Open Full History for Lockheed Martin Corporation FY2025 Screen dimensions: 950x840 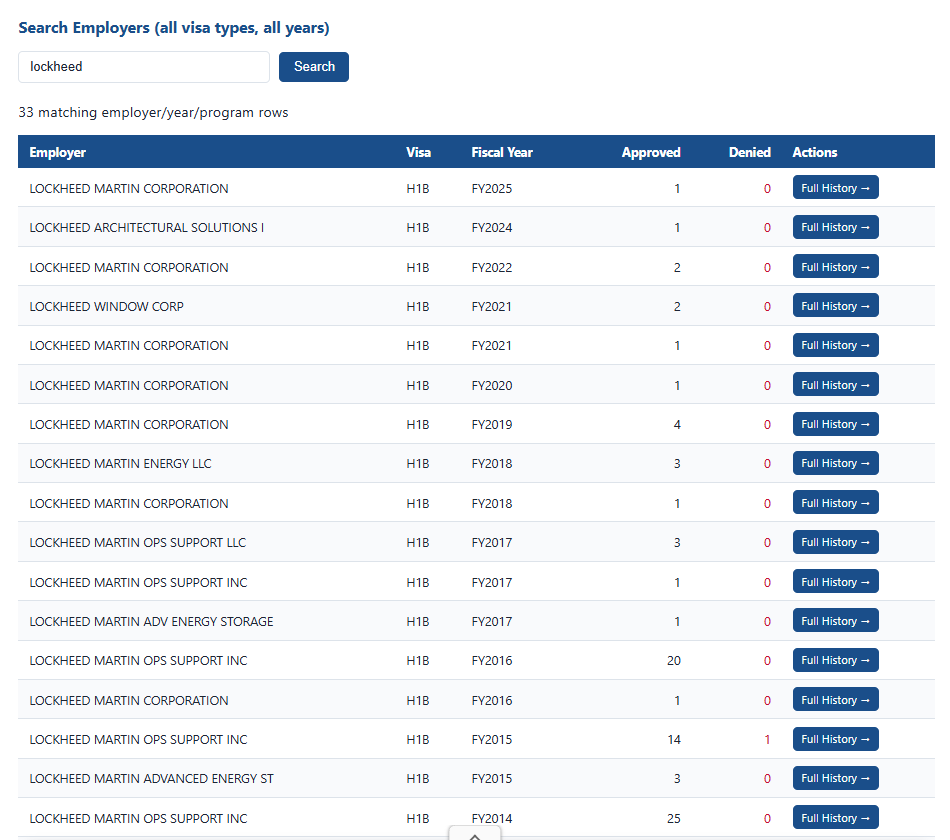(x=835, y=188)
